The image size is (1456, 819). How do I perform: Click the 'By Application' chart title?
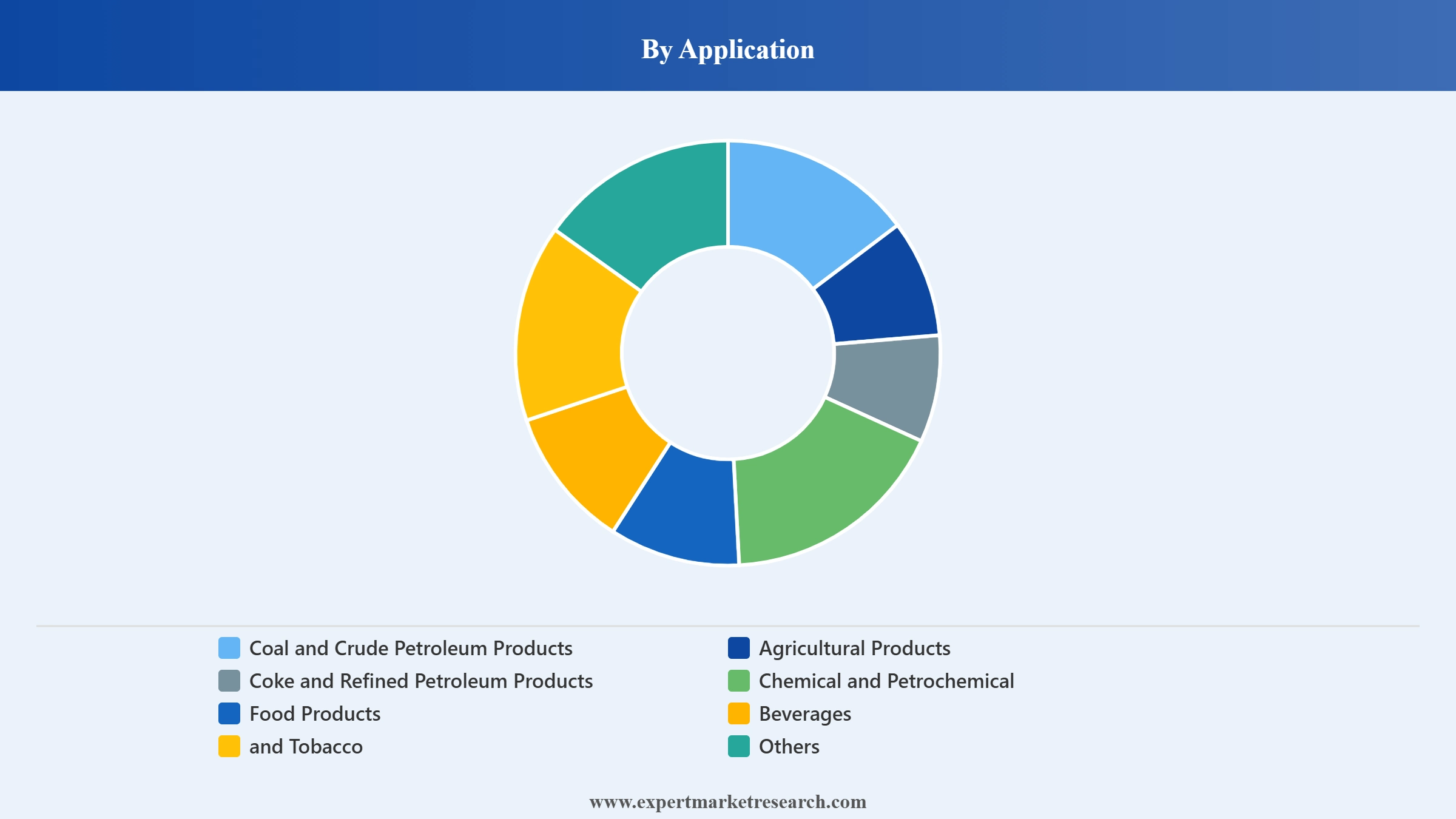728,49
